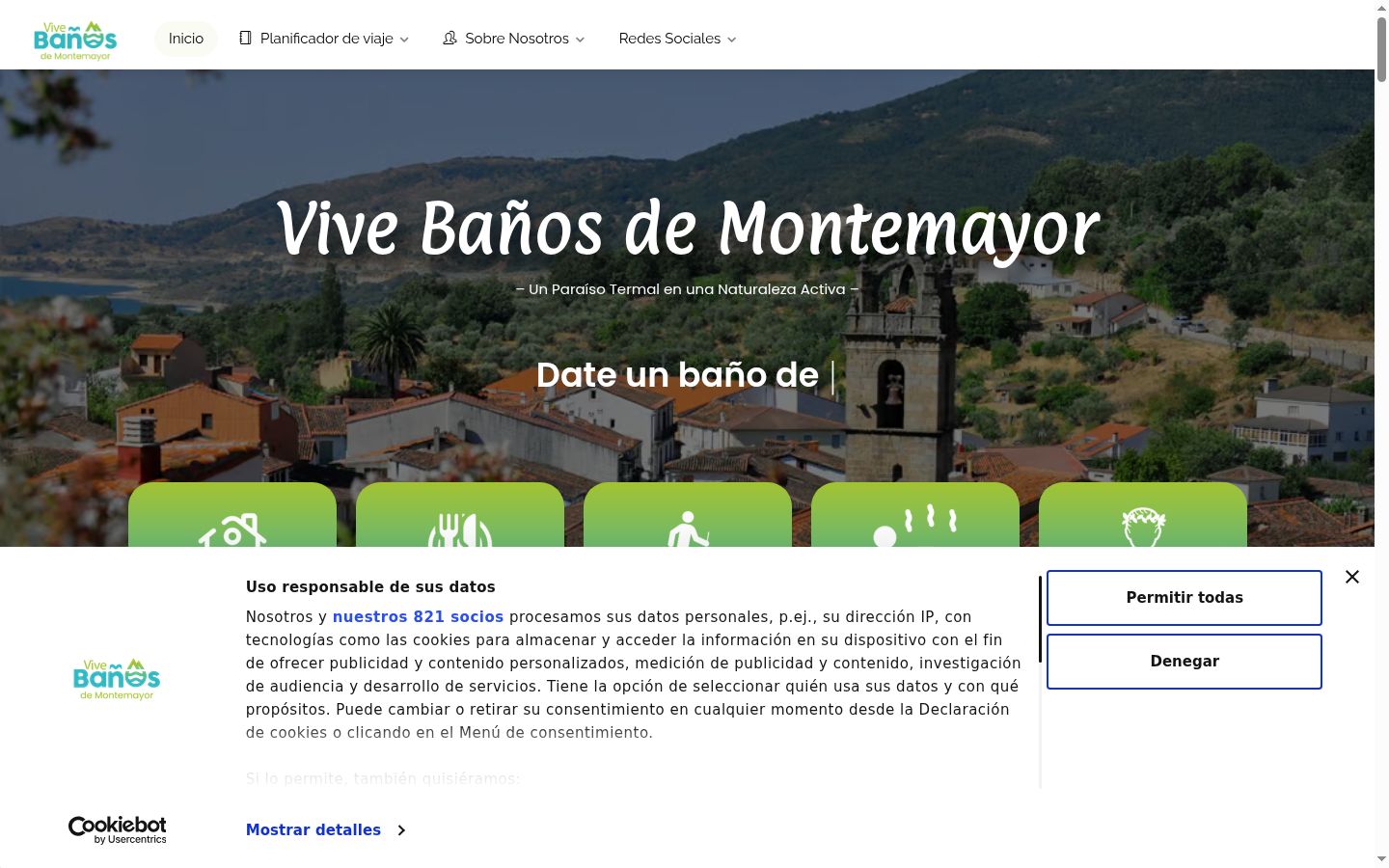Screen dimensions: 1389x868
Task: Open the Planificador de viaje menu
Action: click(x=324, y=39)
